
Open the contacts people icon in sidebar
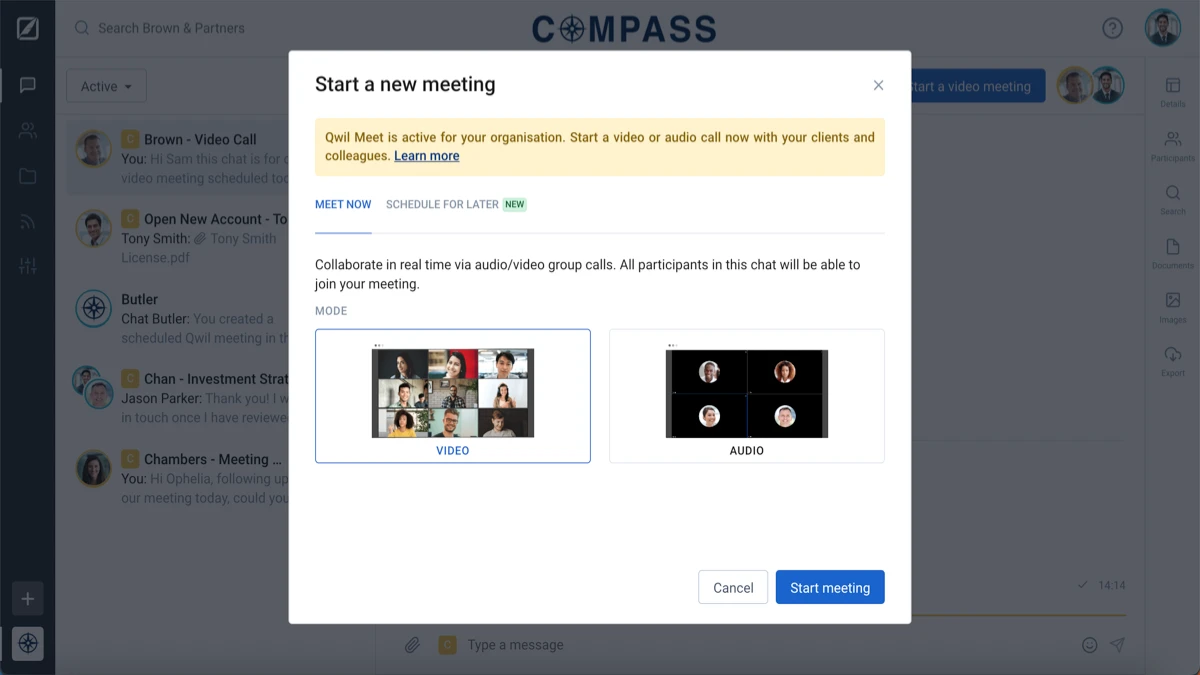tap(28, 131)
